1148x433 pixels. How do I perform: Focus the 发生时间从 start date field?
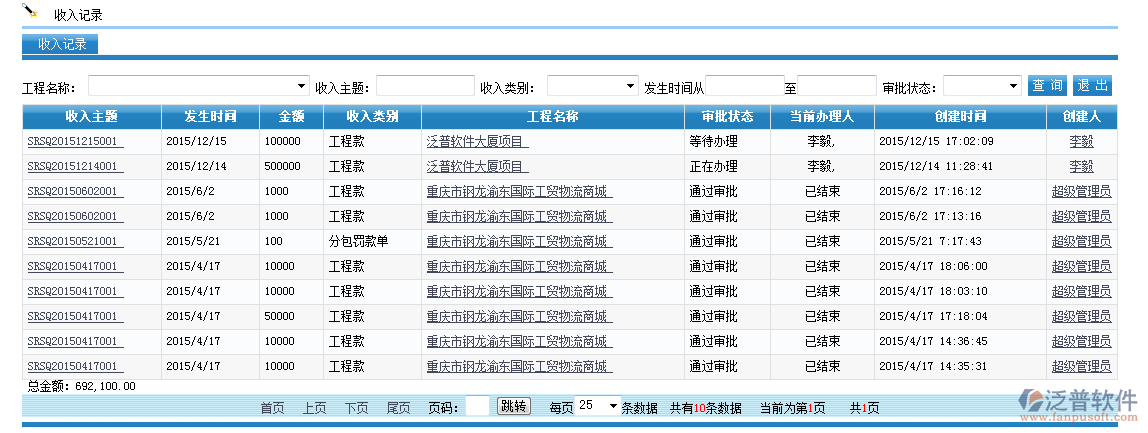point(744,86)
